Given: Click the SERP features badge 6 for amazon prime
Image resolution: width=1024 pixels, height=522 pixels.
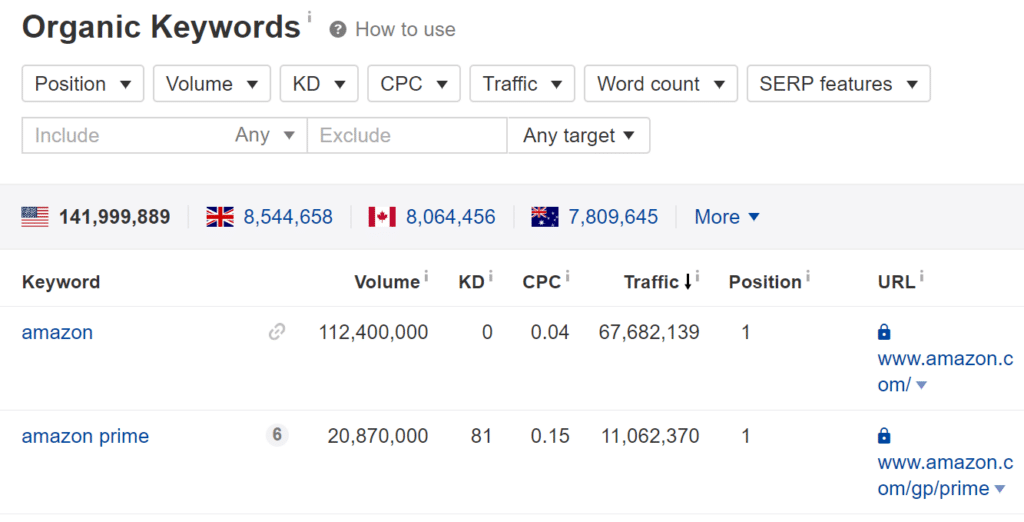Looking at the screenshot, I should [x=277, y=435].
